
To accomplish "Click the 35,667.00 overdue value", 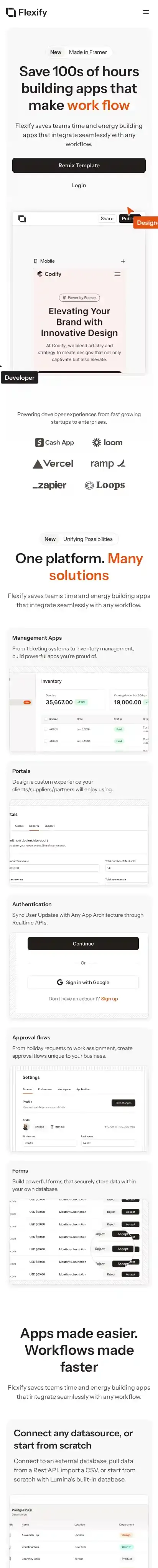I will click(x=59, y=702).
